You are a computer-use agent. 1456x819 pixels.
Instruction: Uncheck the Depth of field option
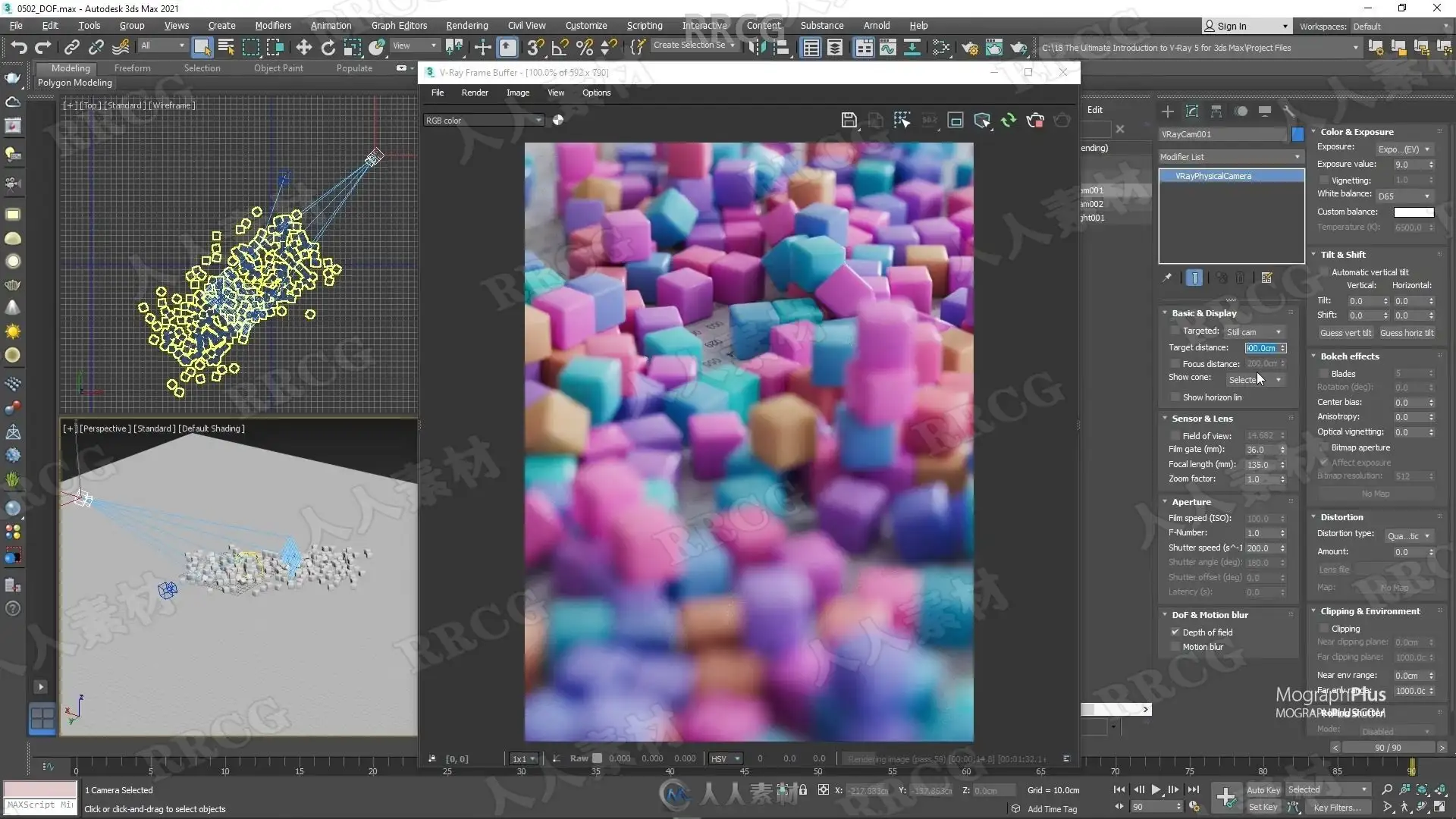click(1175, 632)
